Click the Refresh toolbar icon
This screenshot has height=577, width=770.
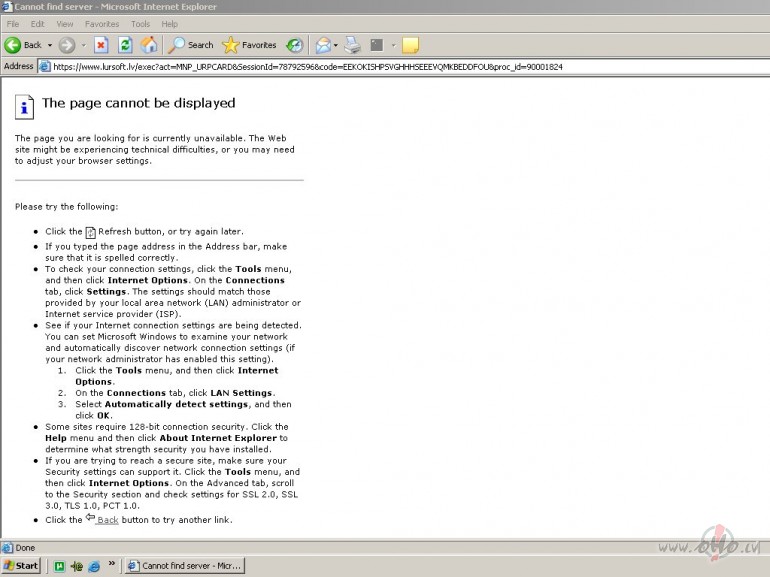(x=125, y=45)
